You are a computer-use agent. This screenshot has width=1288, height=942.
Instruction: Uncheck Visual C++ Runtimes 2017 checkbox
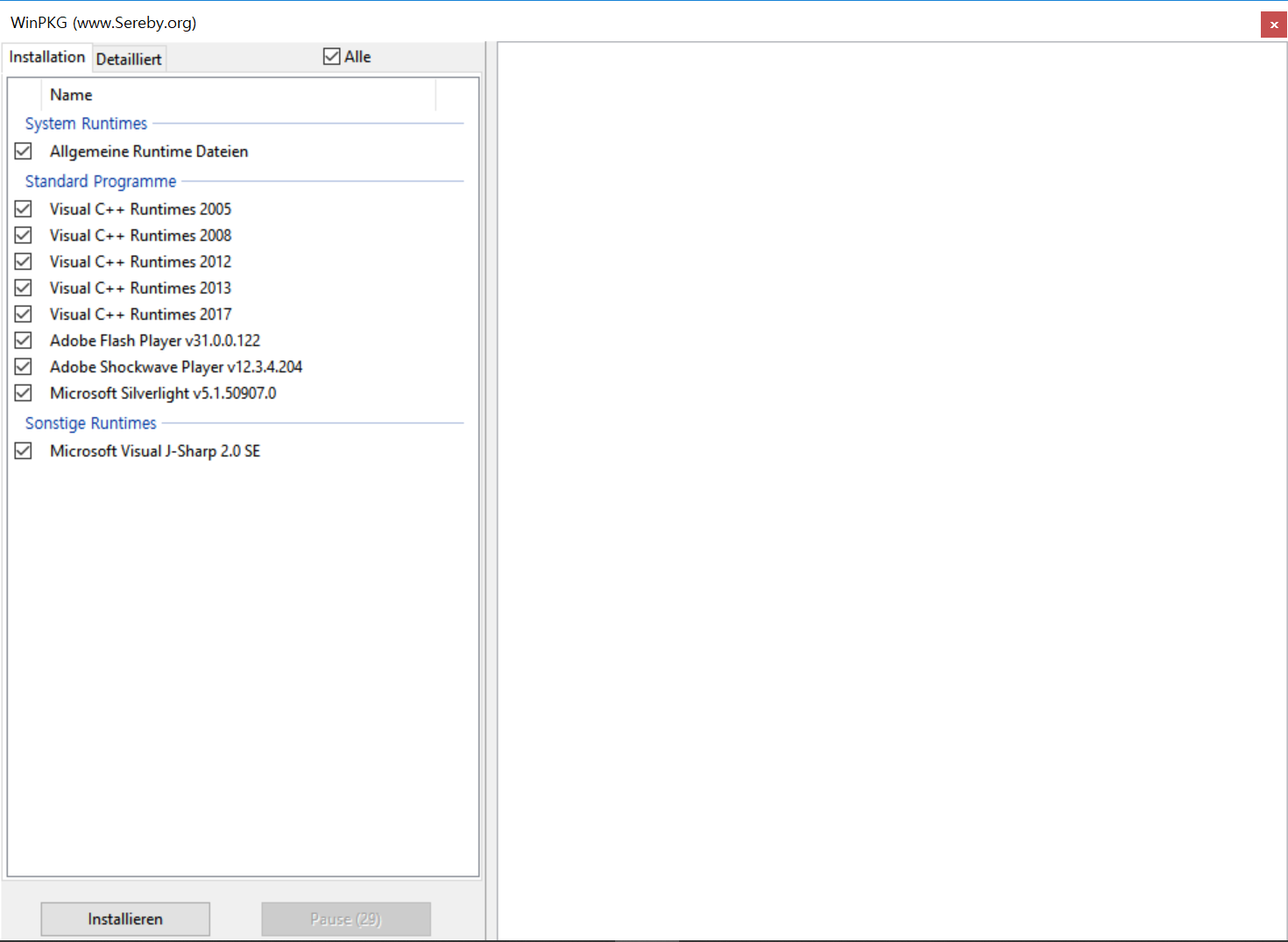(24, 315)
